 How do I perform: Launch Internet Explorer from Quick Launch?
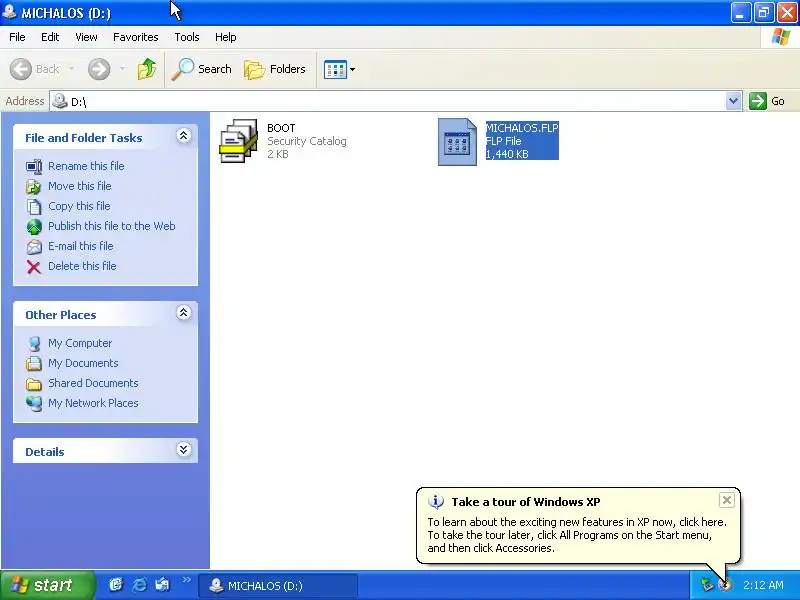click(139, 585)
